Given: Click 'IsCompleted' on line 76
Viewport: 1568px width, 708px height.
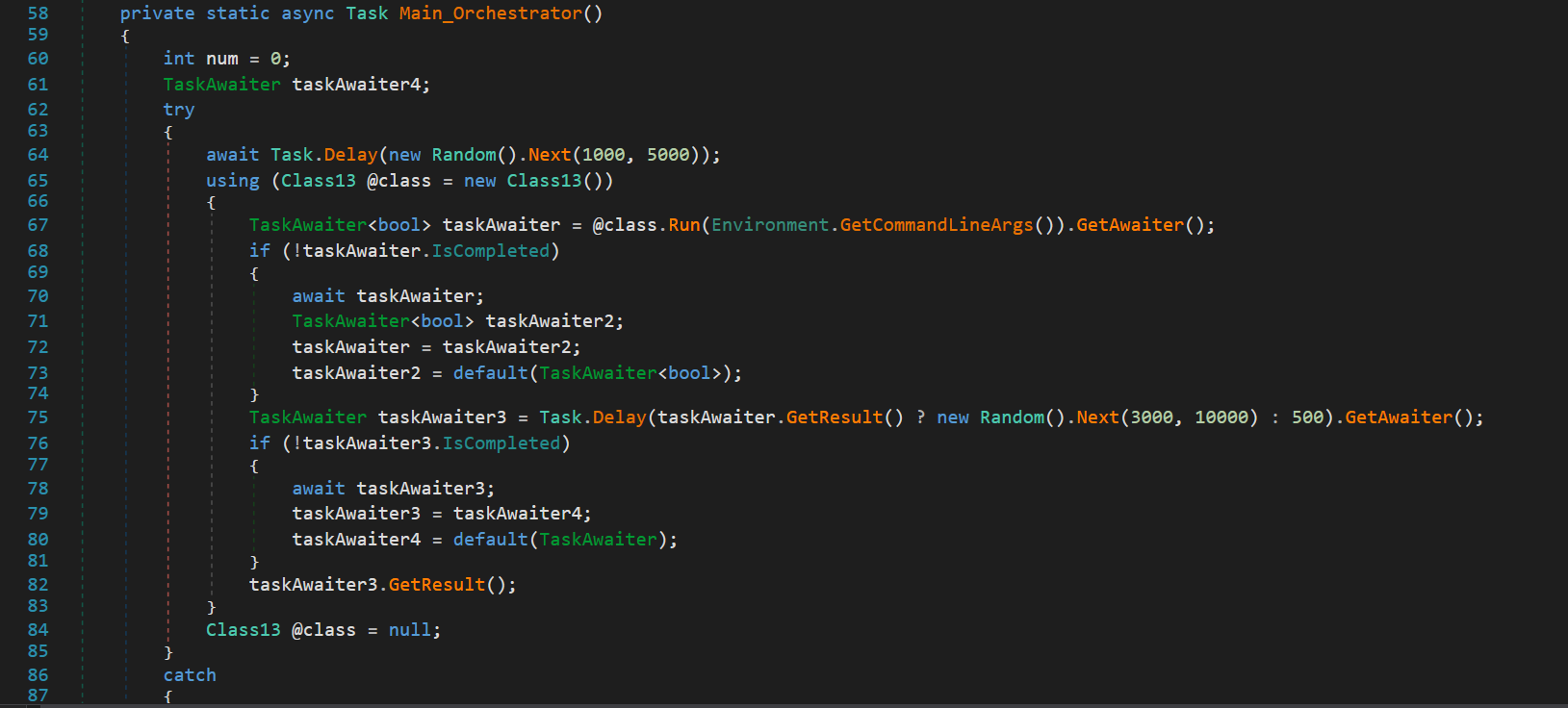Looking at the screenshot, I should [501, 443].
